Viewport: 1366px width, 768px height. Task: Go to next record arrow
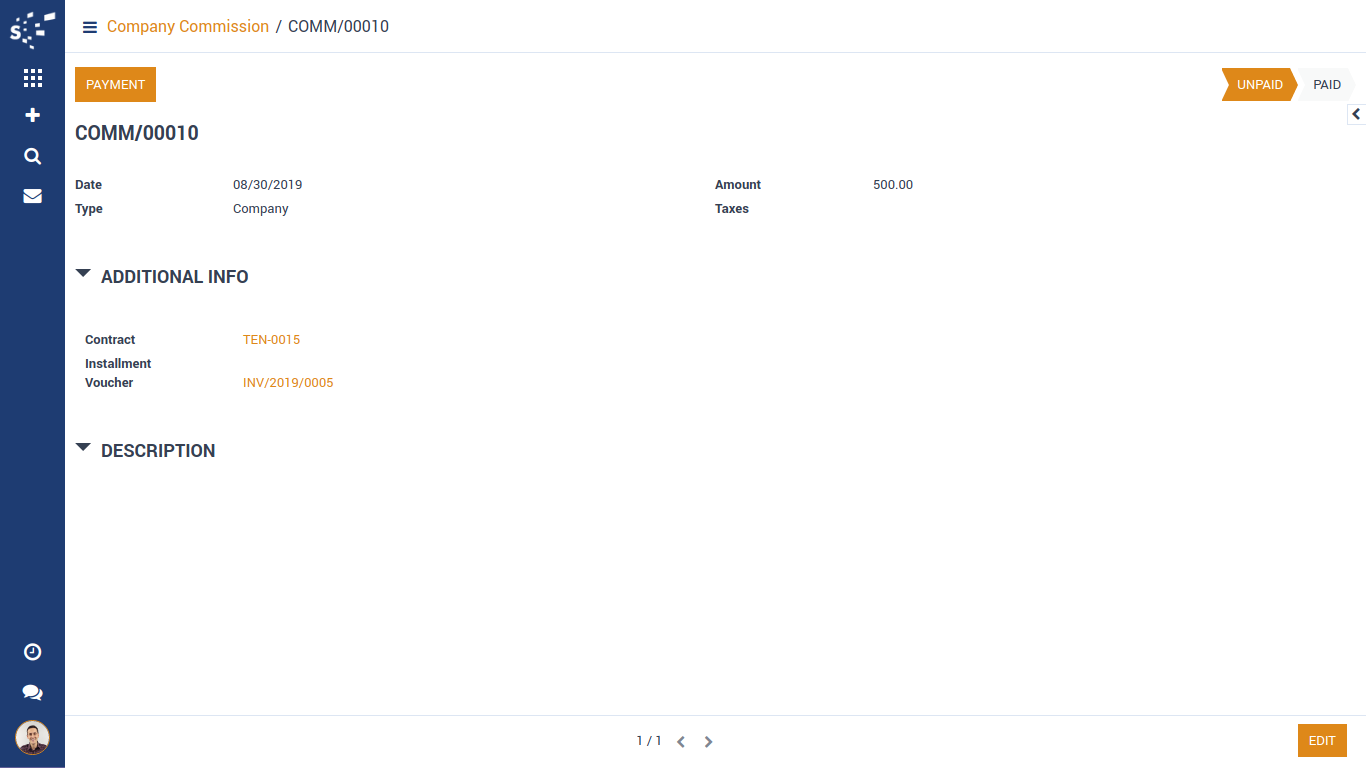point(708,742)
